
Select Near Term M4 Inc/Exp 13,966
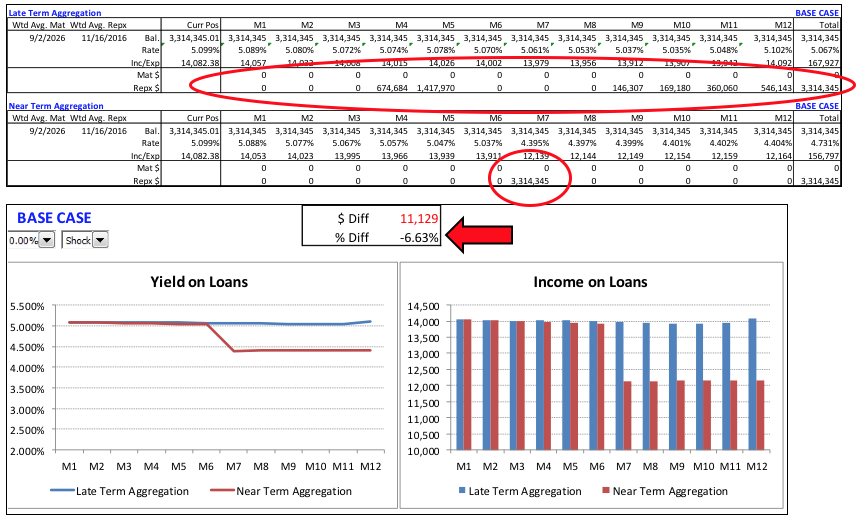tap(395, 156)
